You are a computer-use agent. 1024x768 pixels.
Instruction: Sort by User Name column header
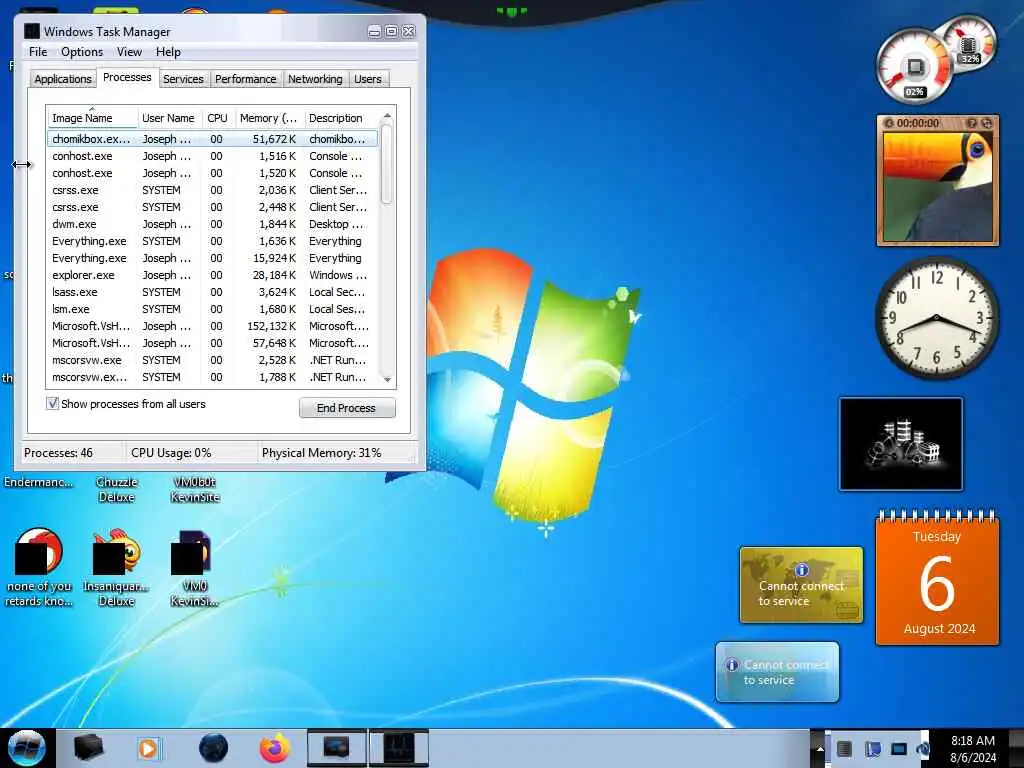(x=169, y=118)
